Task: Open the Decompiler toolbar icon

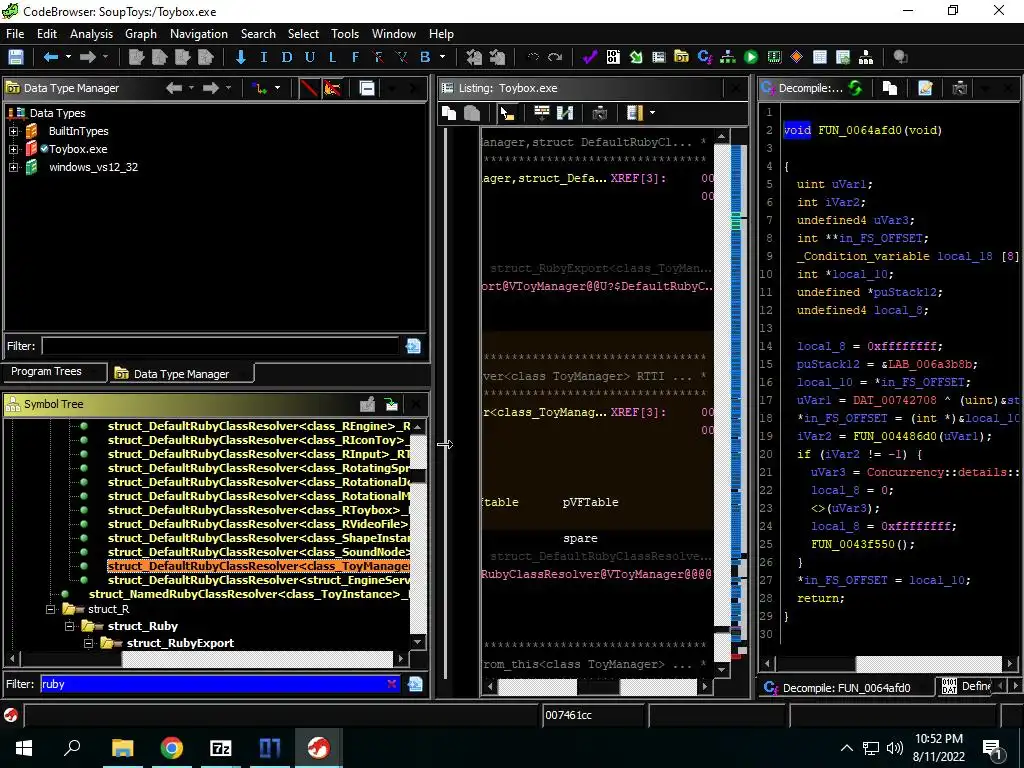Action: [x=705, y=57]
